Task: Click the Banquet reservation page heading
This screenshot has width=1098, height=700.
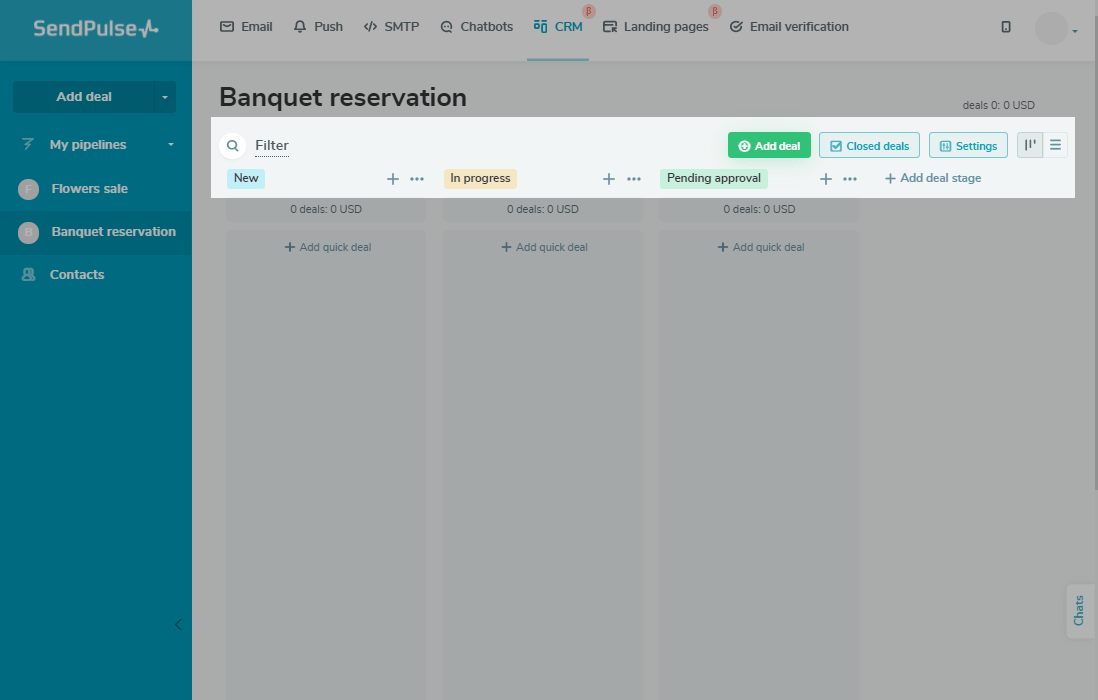Action: (x=343, y=97)
